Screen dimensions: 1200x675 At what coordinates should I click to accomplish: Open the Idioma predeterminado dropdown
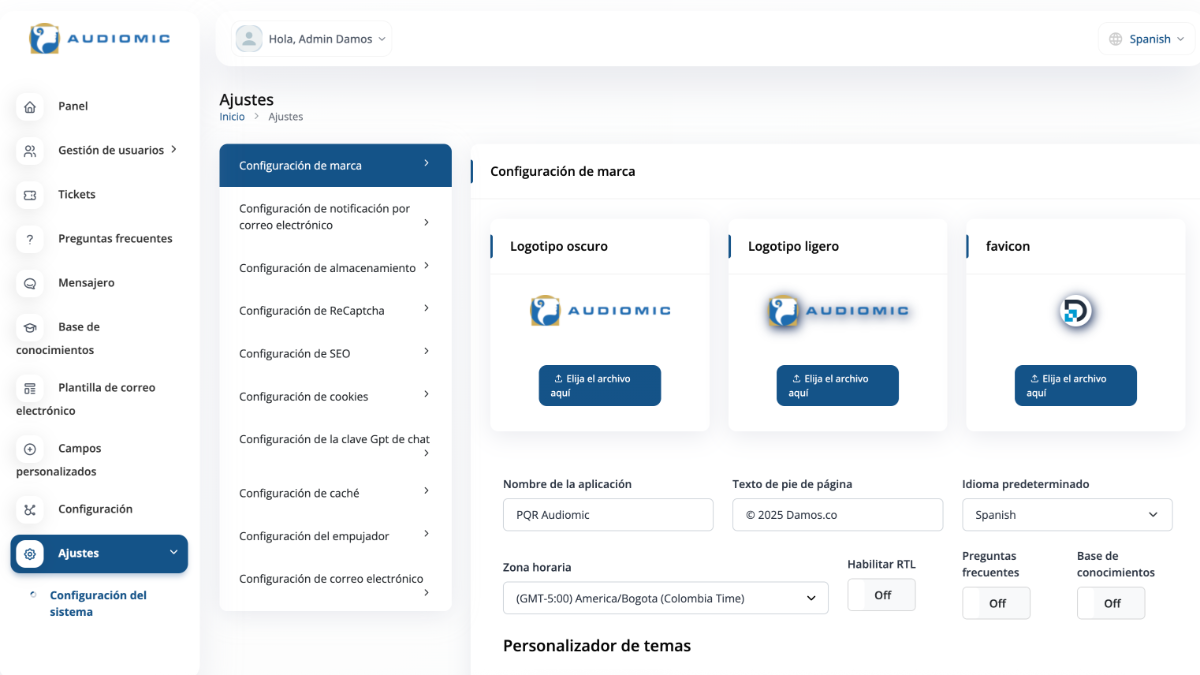(x=1067, y=515)
